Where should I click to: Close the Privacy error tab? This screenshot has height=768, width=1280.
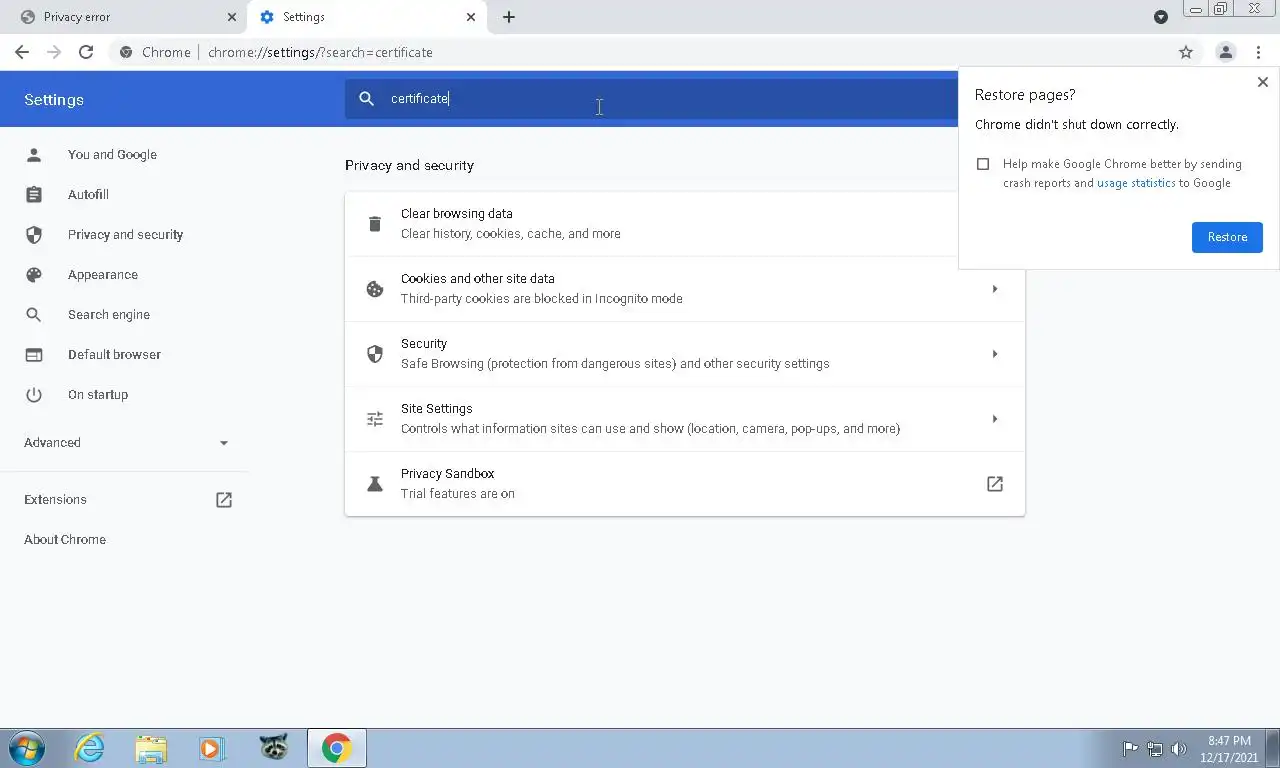click(x=231, y=17)
